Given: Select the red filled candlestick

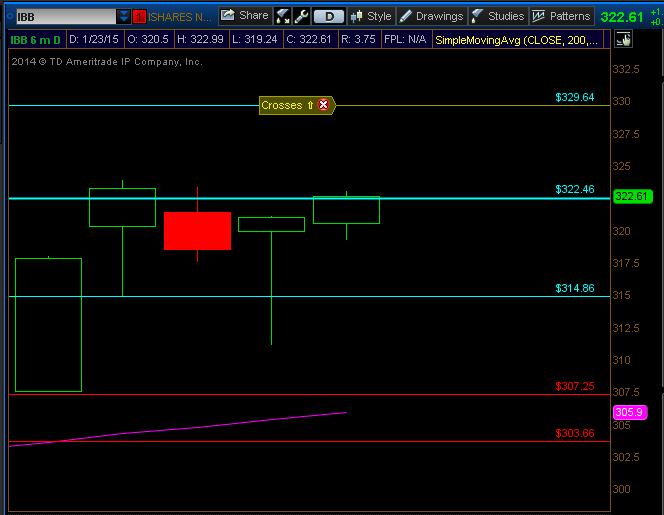Looking at the screenshot, I should tap(197, 231).
